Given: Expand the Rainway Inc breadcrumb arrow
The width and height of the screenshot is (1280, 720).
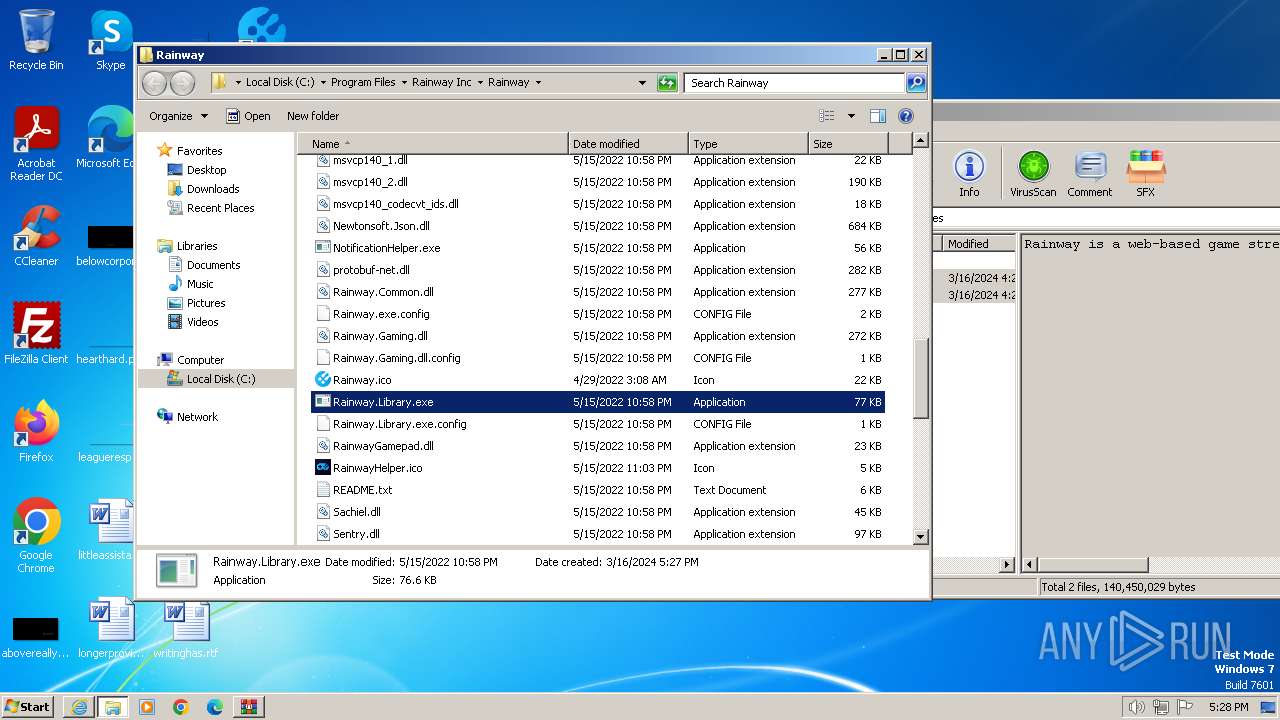Looking at the screenshot, I should (x=480, y=83).
